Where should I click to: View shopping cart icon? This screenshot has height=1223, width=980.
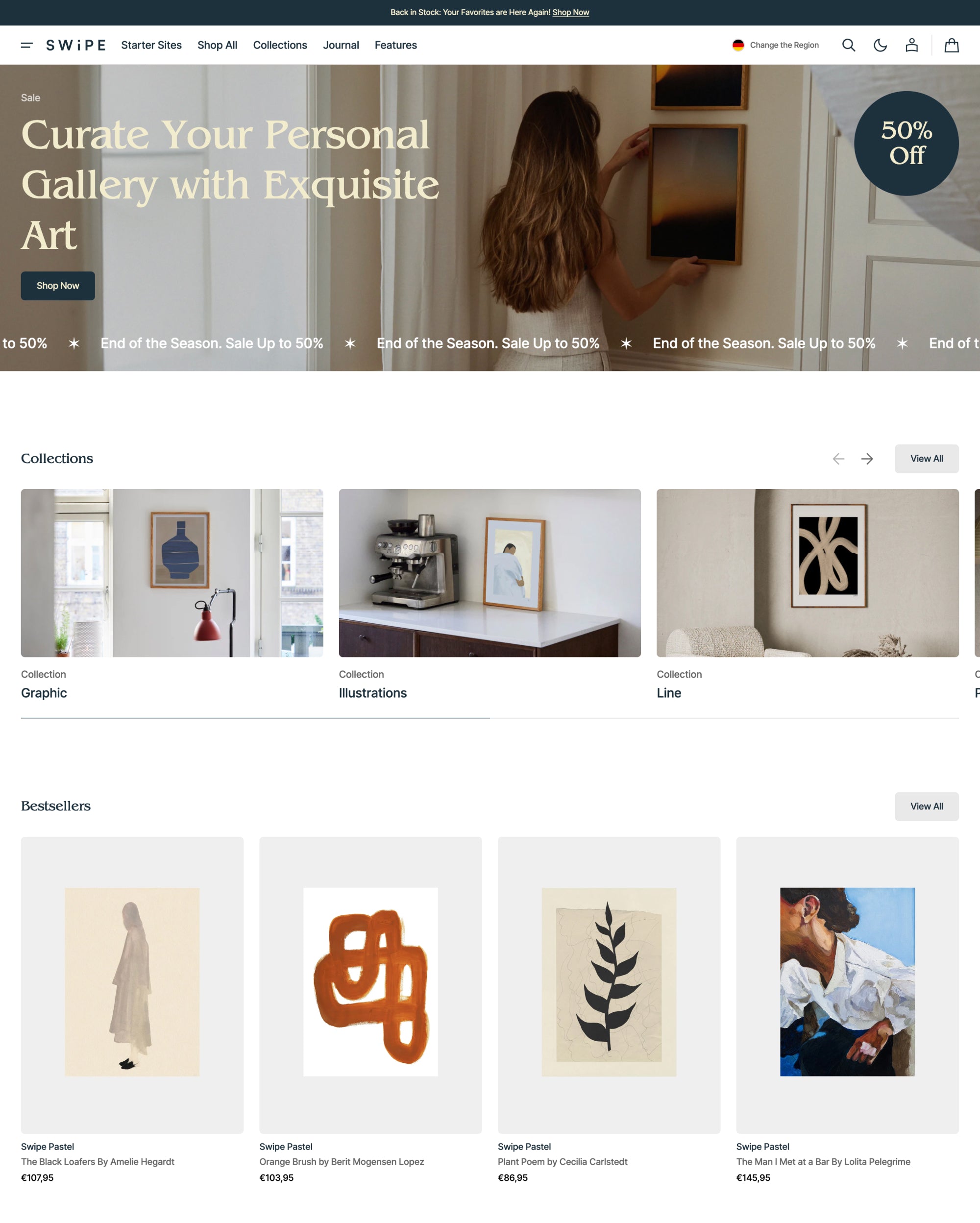pos(951,45)
